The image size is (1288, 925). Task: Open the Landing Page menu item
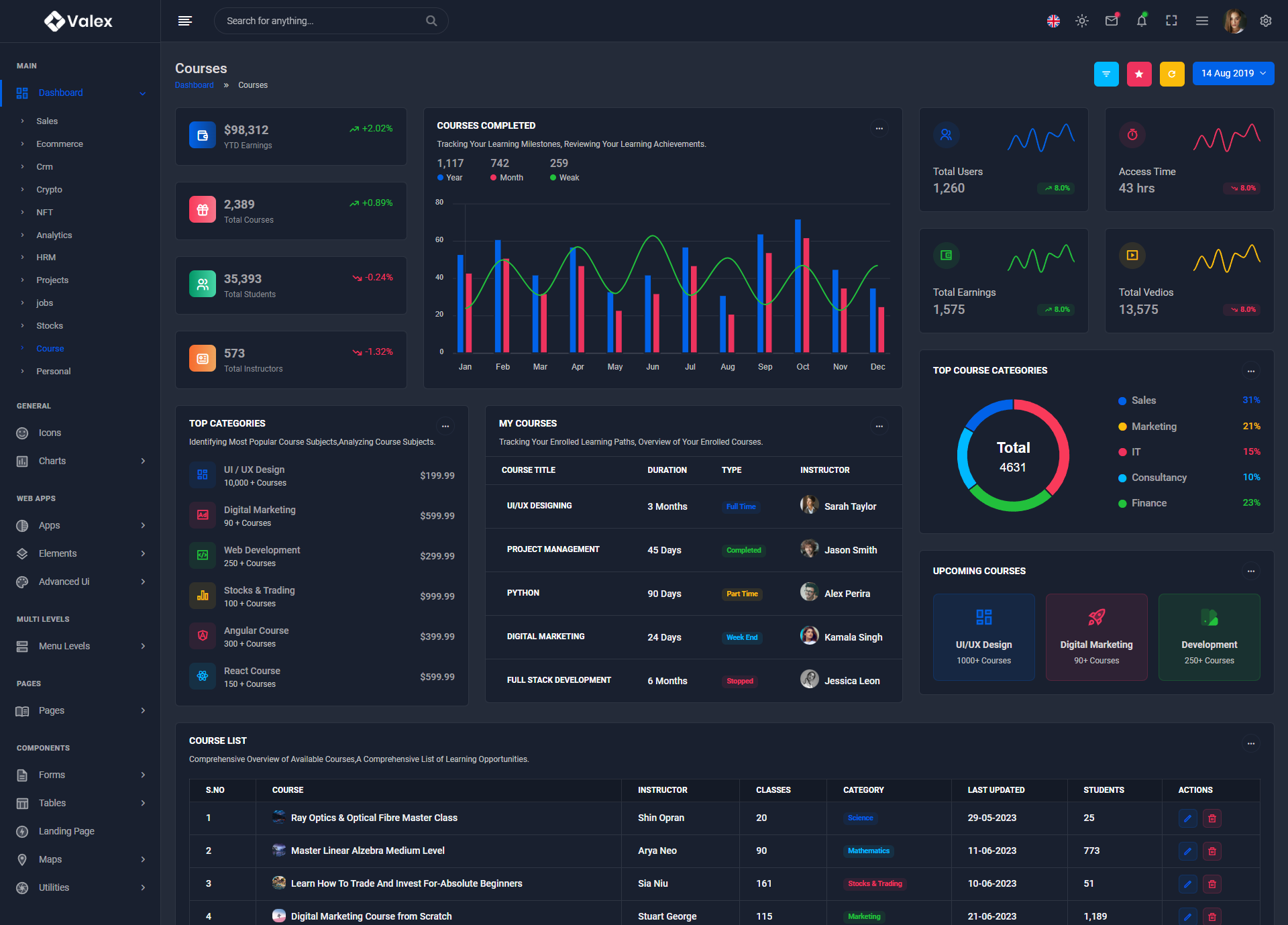(66, 831)
